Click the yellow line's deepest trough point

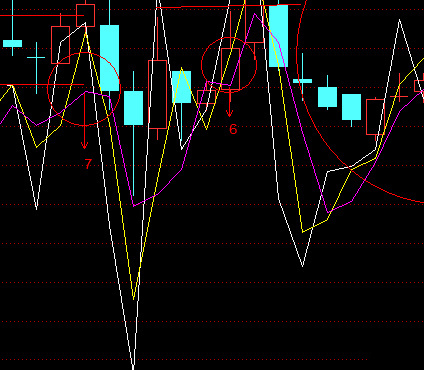[134, 298]
